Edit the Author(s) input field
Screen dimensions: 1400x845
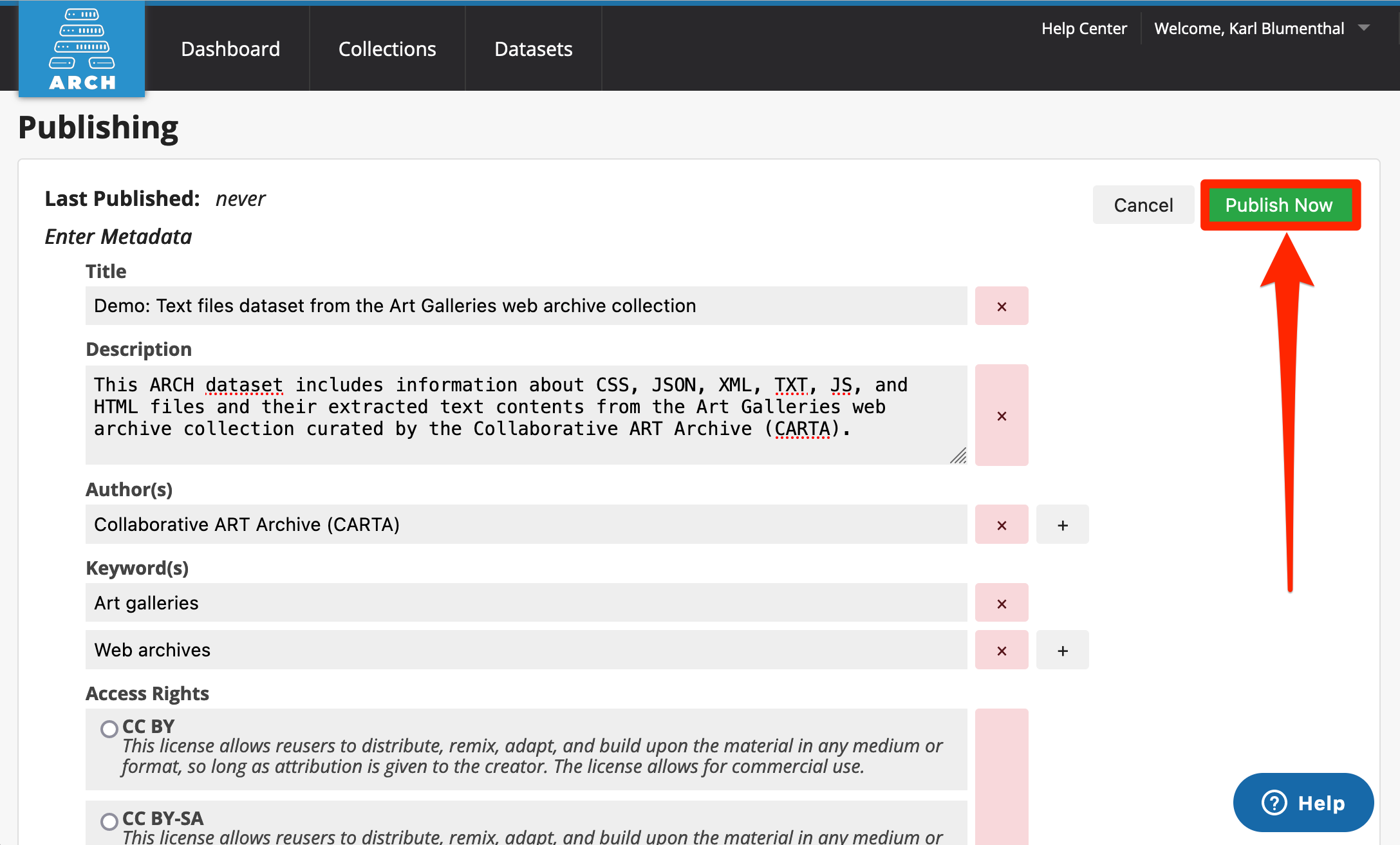pyautogui.click(x=526, y=525)
